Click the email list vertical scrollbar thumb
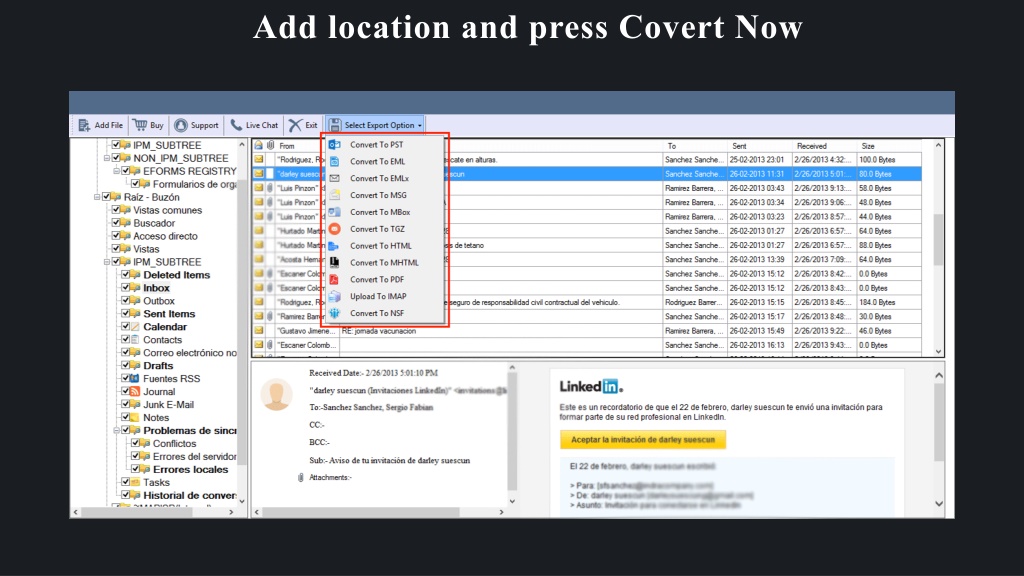 tap(938, 239)
